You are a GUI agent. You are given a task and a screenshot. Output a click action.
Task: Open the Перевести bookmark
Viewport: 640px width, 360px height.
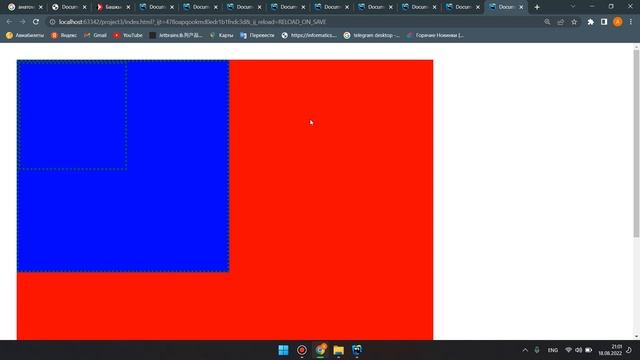258,36
